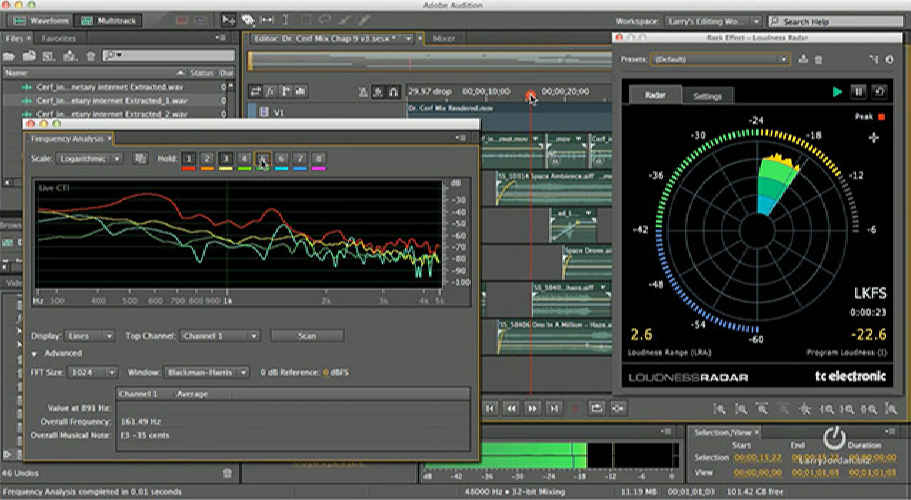
Task: Open the Scale Logarithmic dropdown
Action: (90, 159)
